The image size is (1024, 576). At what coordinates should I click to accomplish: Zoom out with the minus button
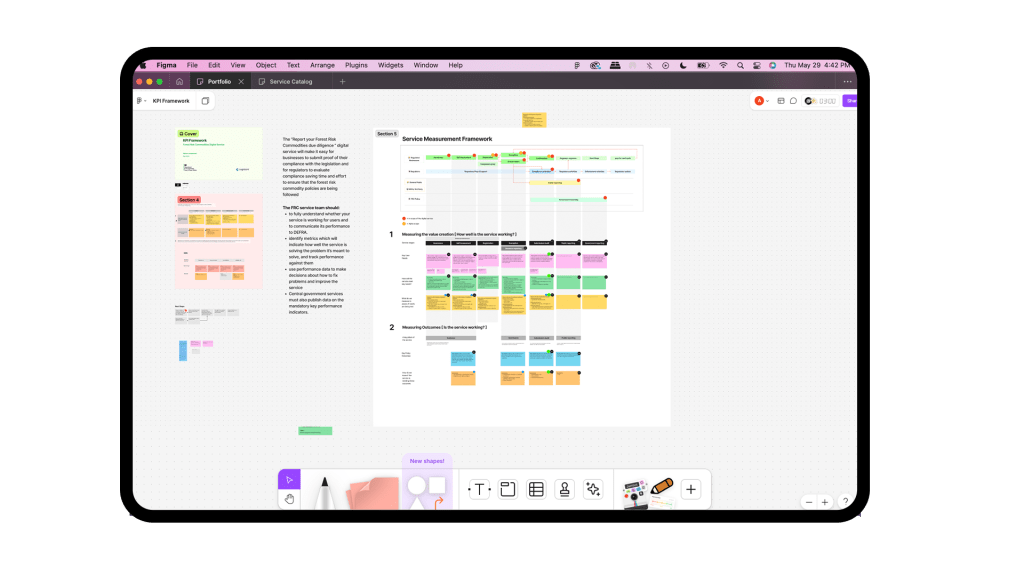[808, 502]
